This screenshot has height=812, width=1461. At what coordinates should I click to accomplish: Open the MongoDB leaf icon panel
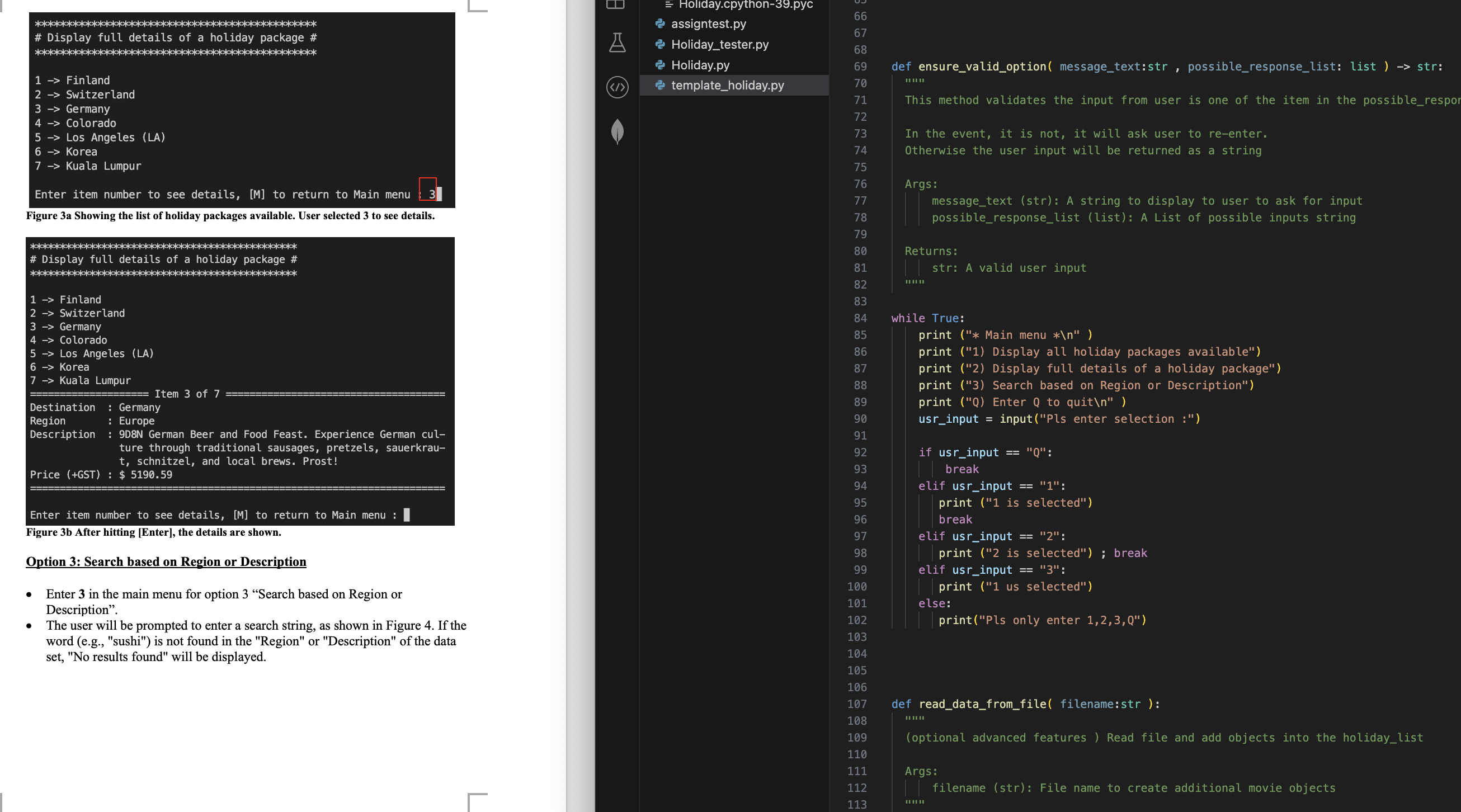coord(617,131)
